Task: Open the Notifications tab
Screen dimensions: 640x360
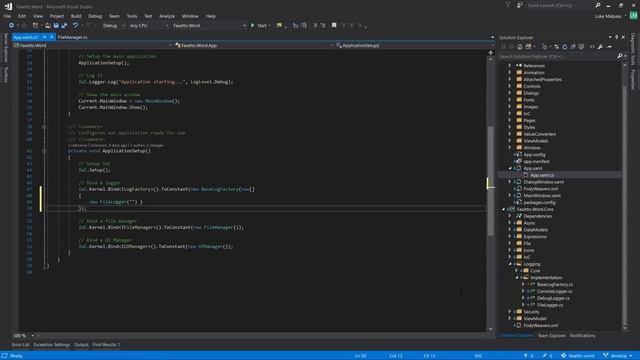Action: point(582,336)
